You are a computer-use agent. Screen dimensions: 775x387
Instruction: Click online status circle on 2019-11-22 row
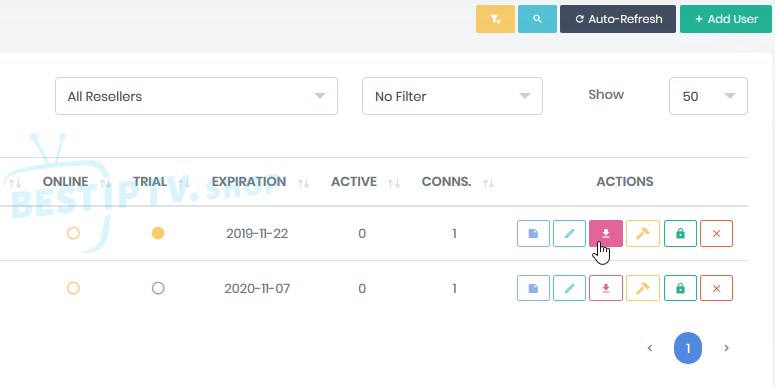(73, 233)
